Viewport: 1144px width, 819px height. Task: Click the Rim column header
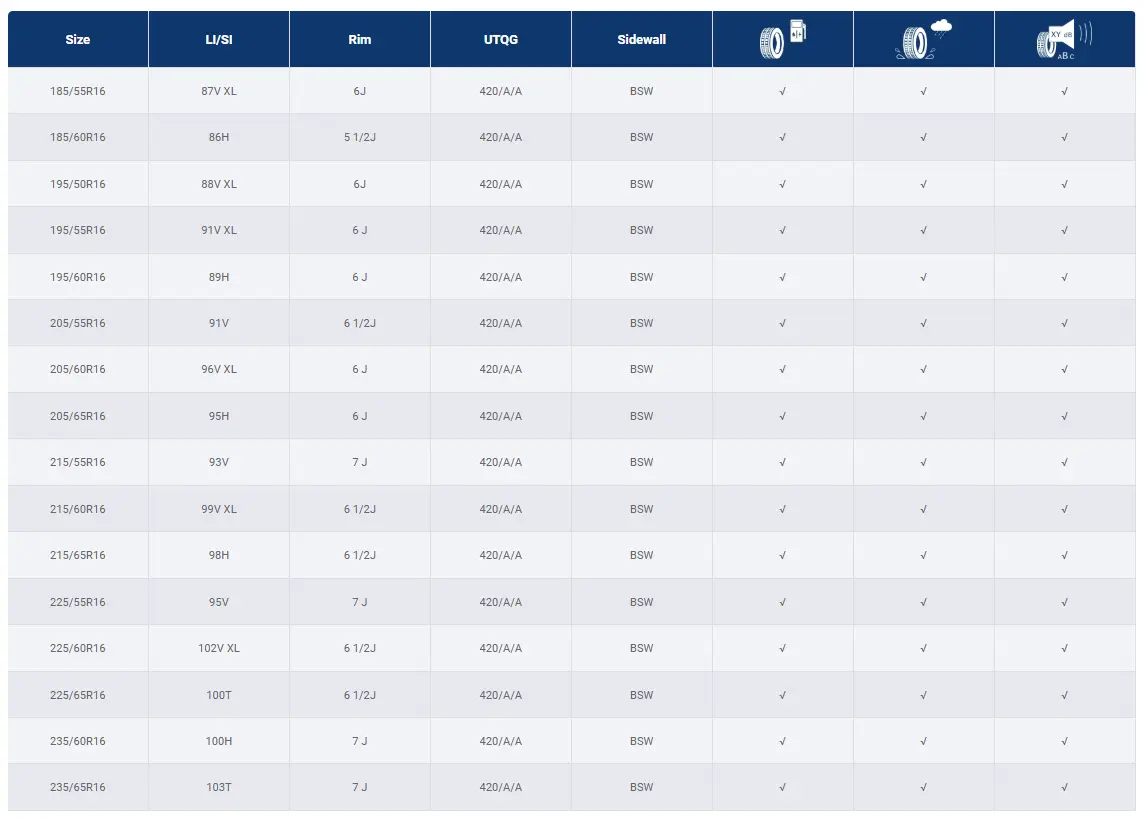pyautogui.click(x=360, y=40)
